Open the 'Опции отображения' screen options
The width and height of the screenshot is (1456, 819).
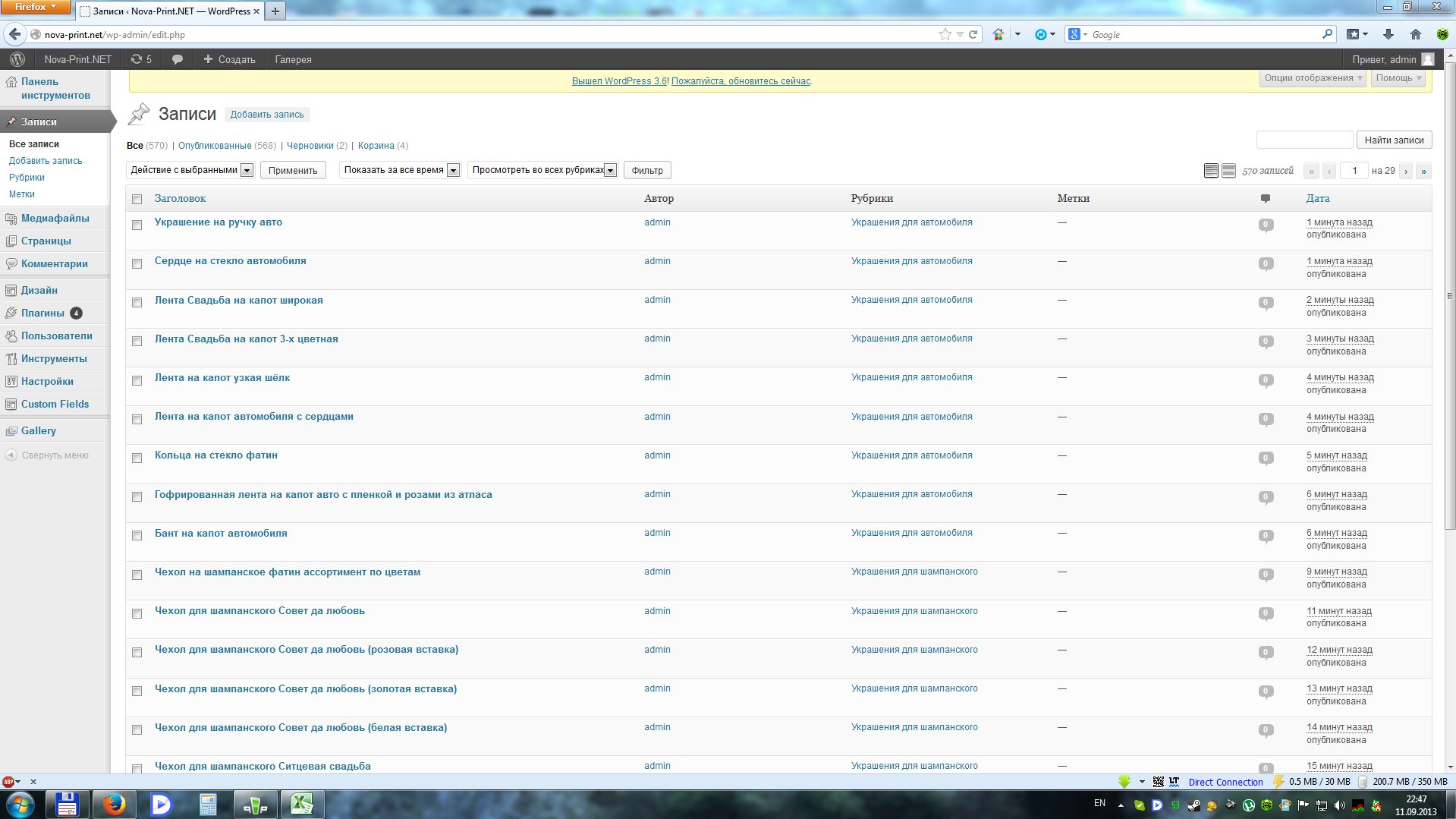click(x=1313, y=78)
